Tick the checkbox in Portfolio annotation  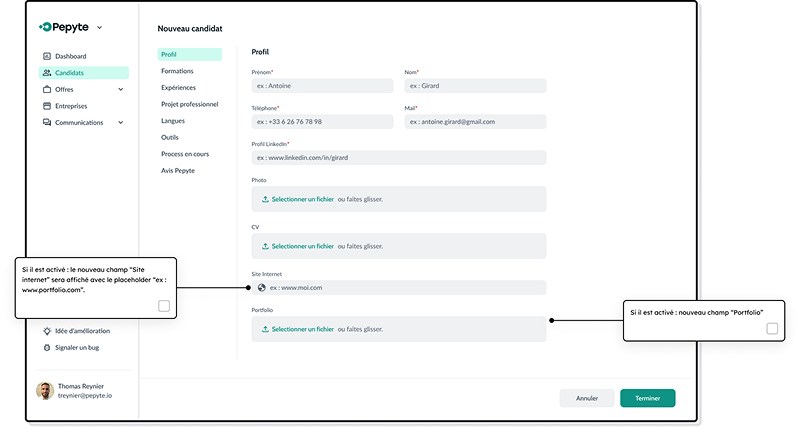coord(772,328)
